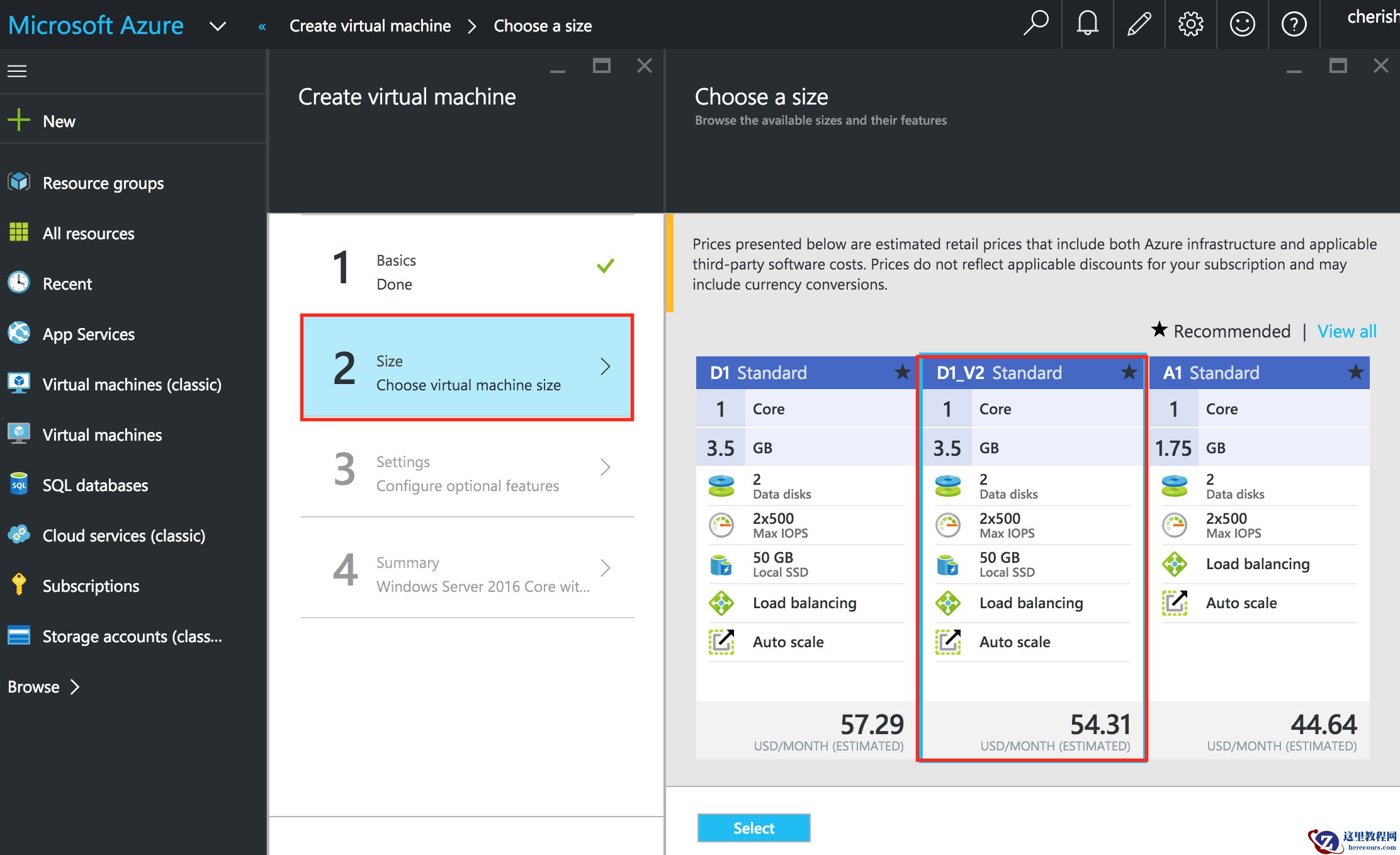Click the All resources grid icon
Image resolution: width=1400 pixels, height=855 pixels.
[19, 232]
